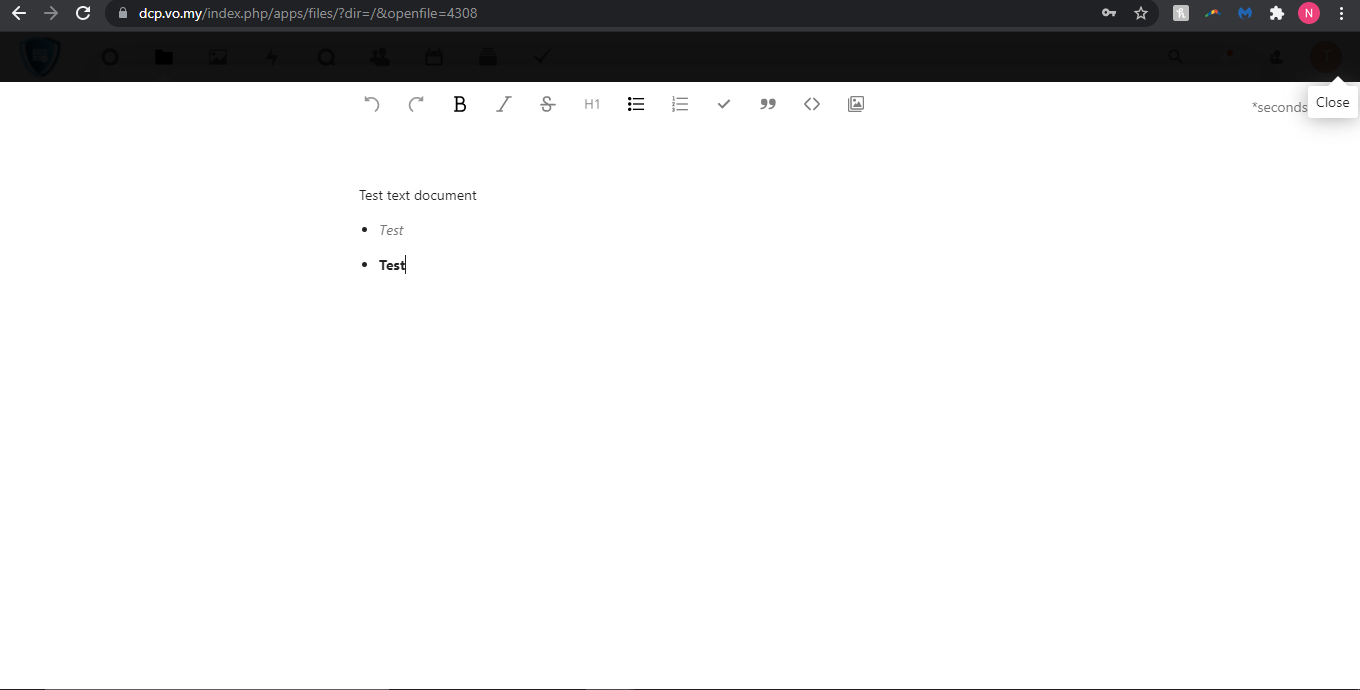Toggle italic formatting
This screenshot has height=690, width=1360.
pyautogui.click(x=504, y=104)
